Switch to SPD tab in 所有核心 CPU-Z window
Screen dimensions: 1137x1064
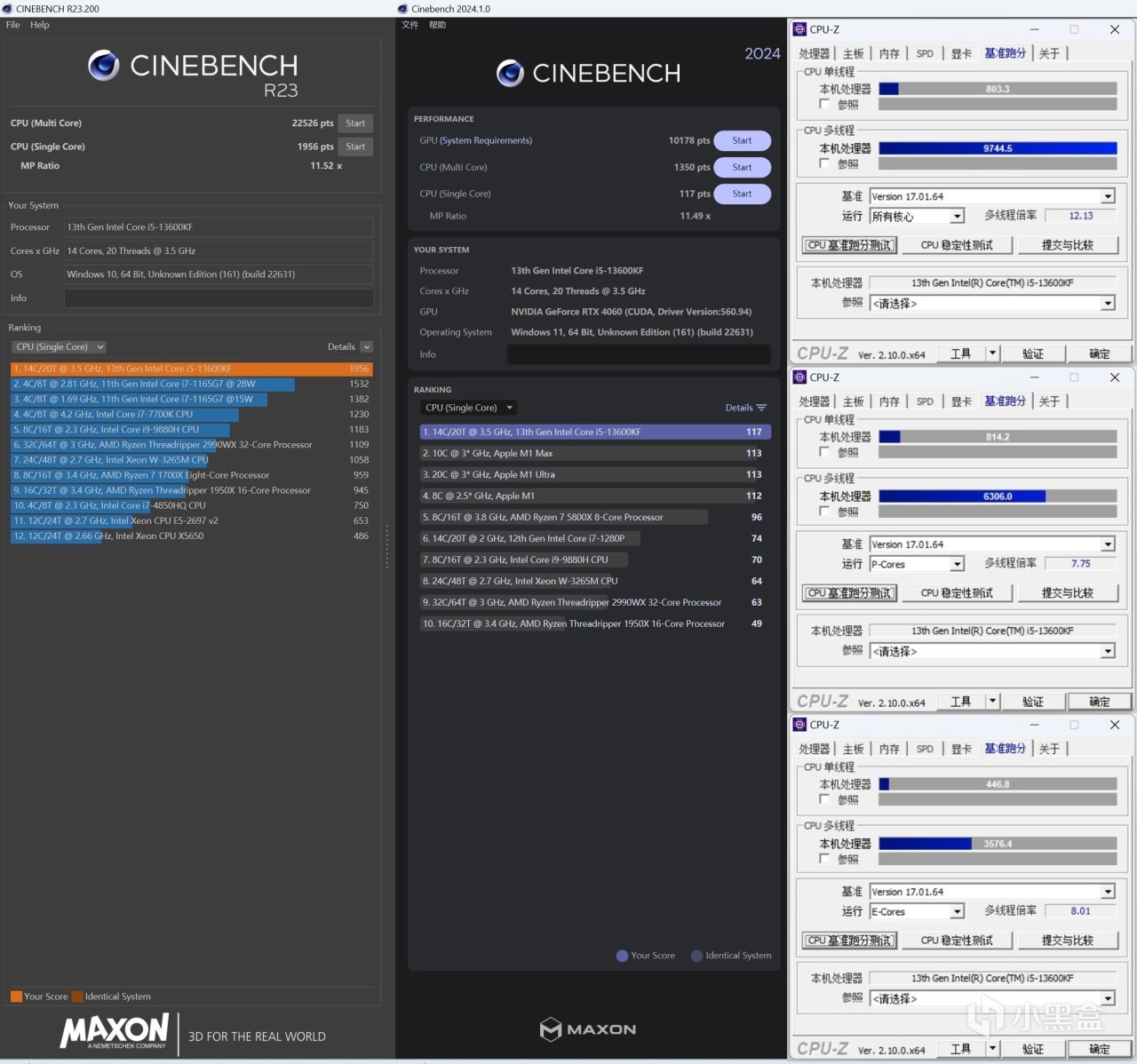[x=925, y=54]
